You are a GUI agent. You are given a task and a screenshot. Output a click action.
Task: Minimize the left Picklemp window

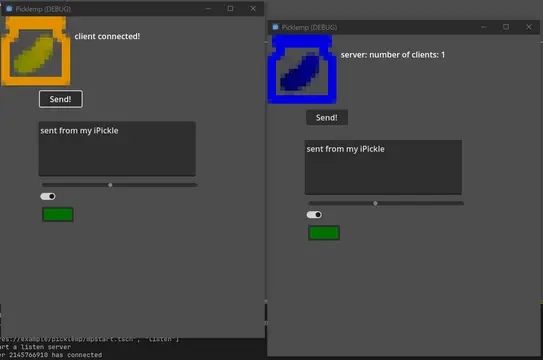point(208,9)
